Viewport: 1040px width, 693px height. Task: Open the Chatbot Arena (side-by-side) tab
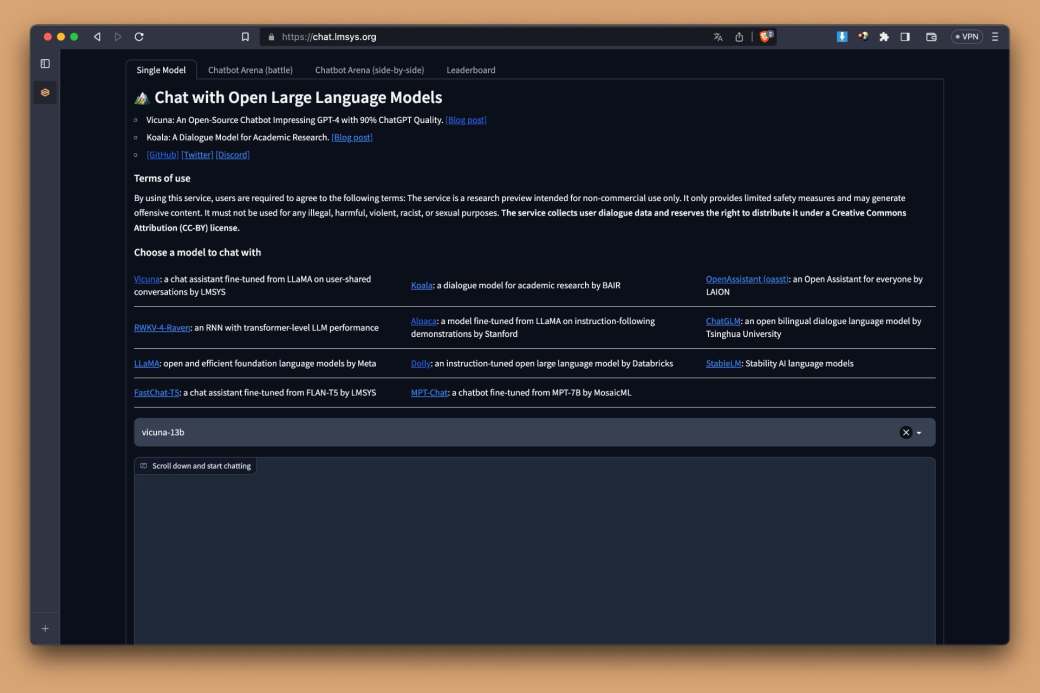369,70
